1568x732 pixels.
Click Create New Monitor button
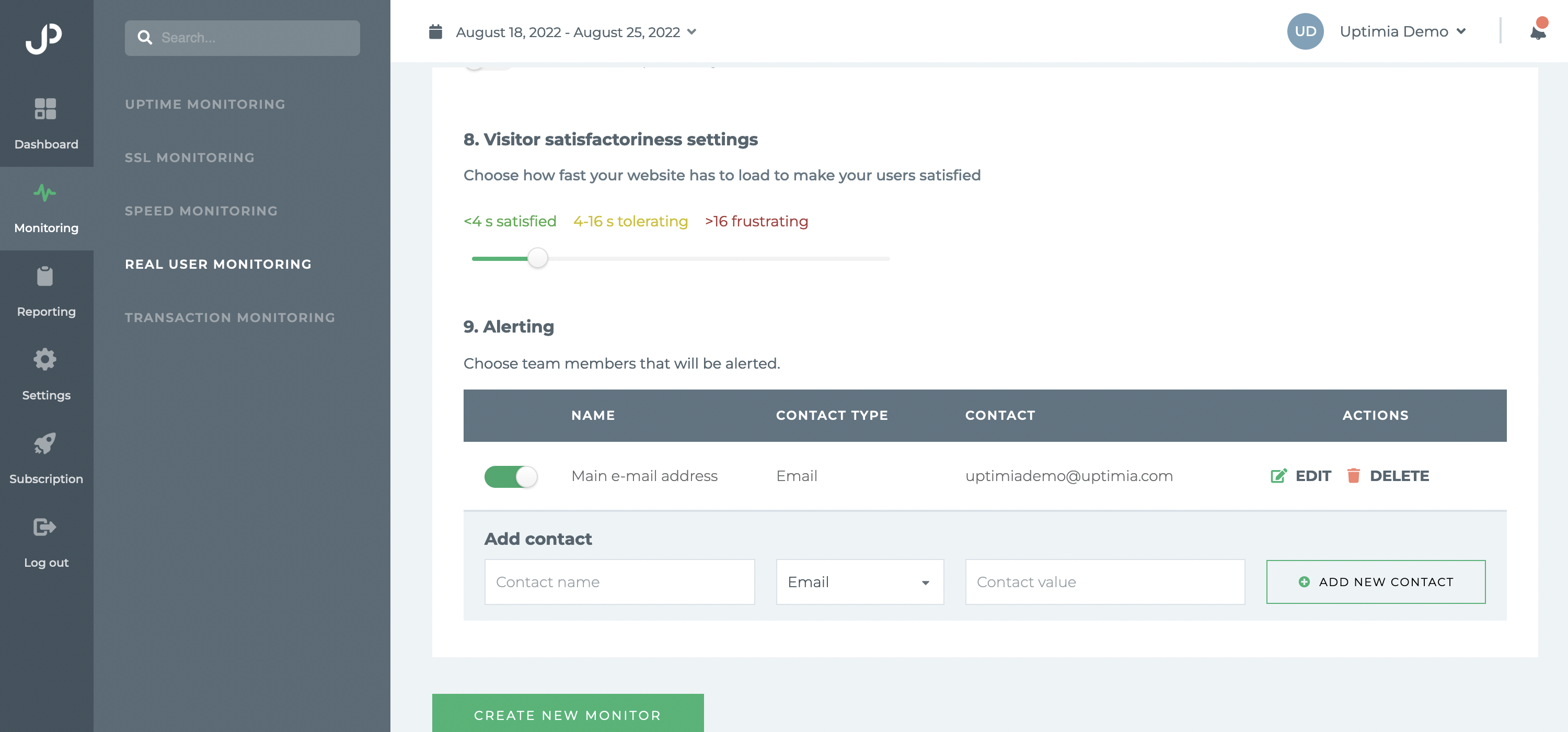tap(568, 713)
